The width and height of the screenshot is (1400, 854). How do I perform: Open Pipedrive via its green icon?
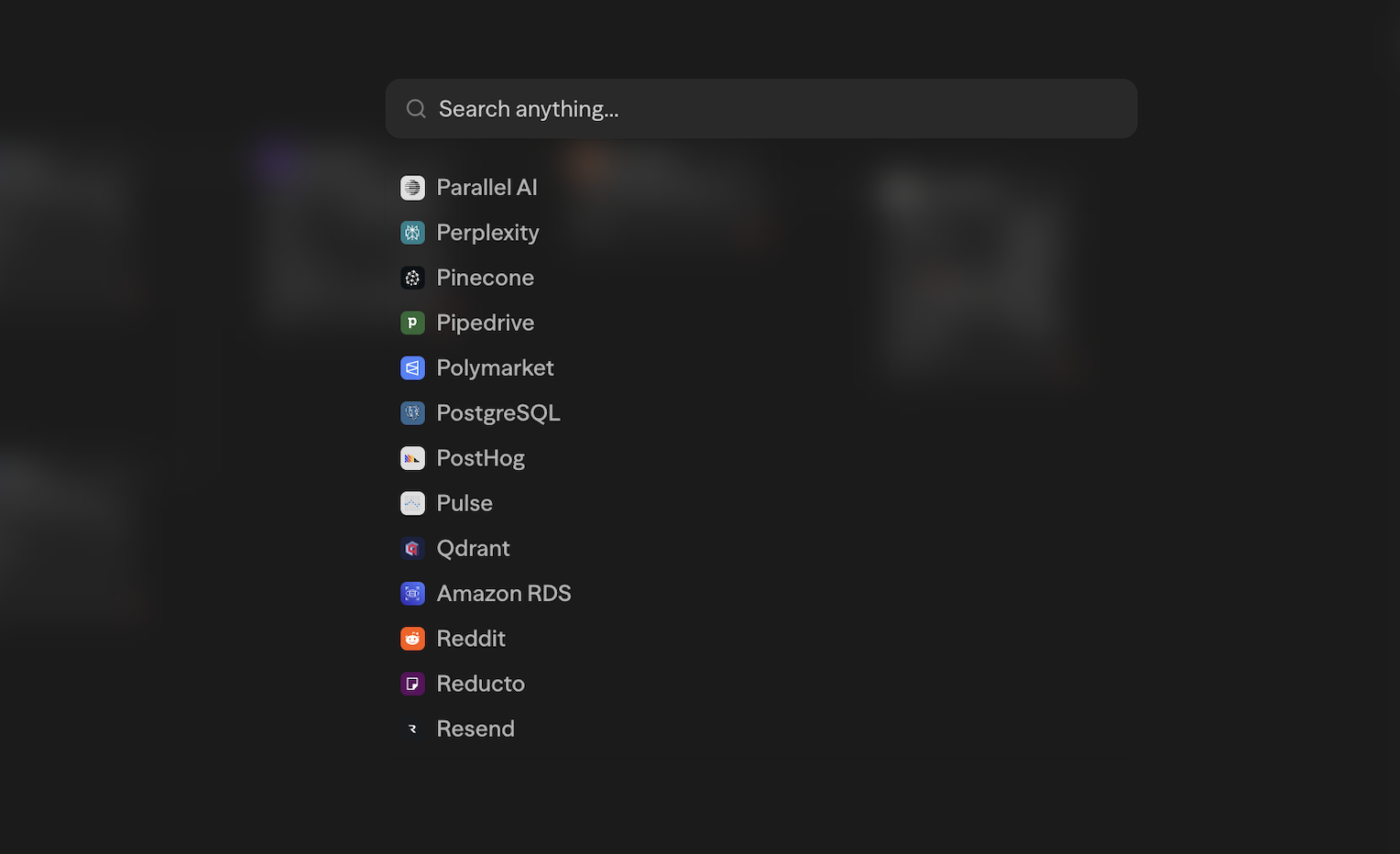[x=412, y=323]
